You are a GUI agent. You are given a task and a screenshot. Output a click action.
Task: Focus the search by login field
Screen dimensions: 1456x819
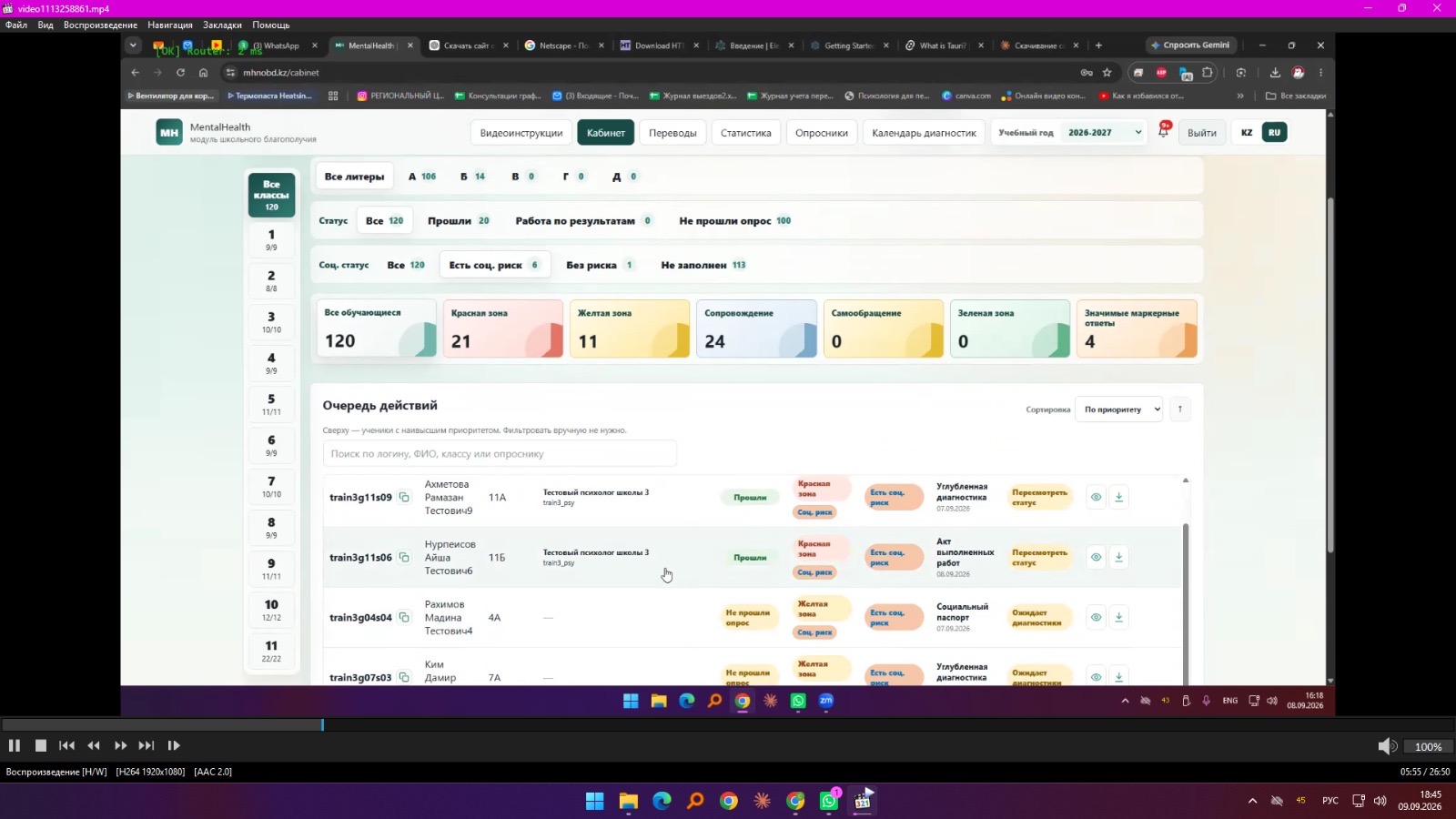pyautogui.click(x=500, y=453)
